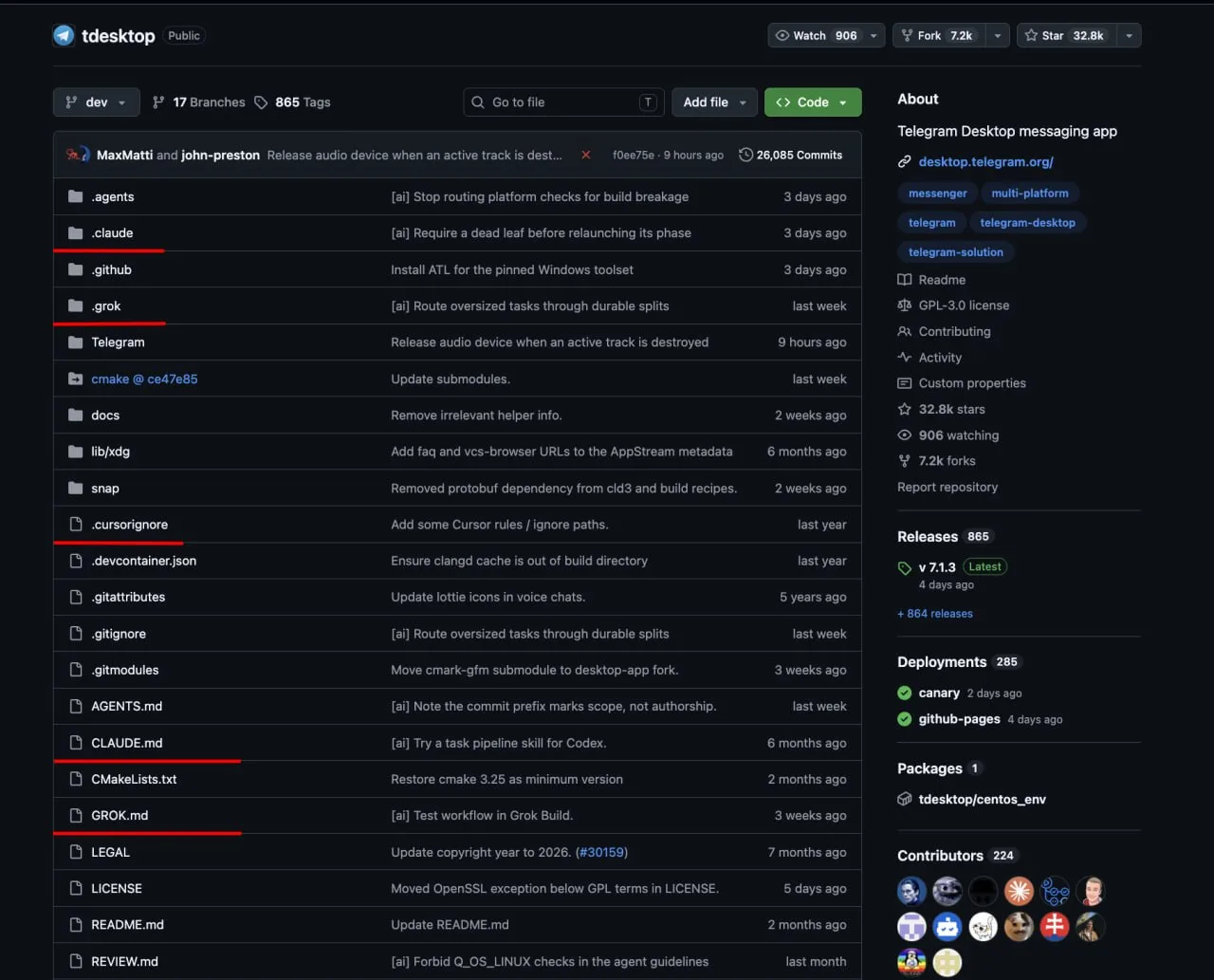
Task: Open the Add file dropdown menu
Action: point(715,102)
